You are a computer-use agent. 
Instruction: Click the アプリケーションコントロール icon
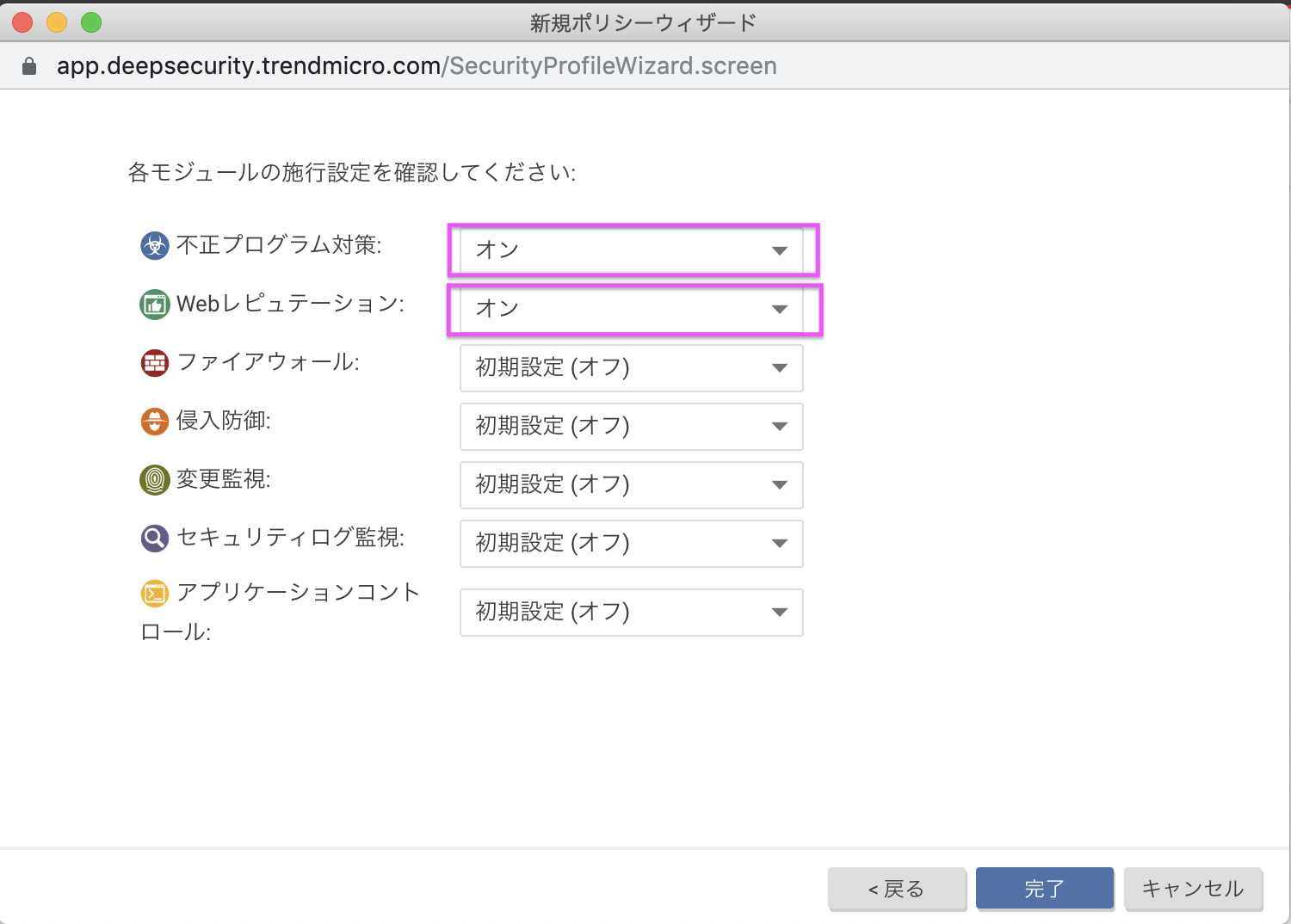(153, 593)
